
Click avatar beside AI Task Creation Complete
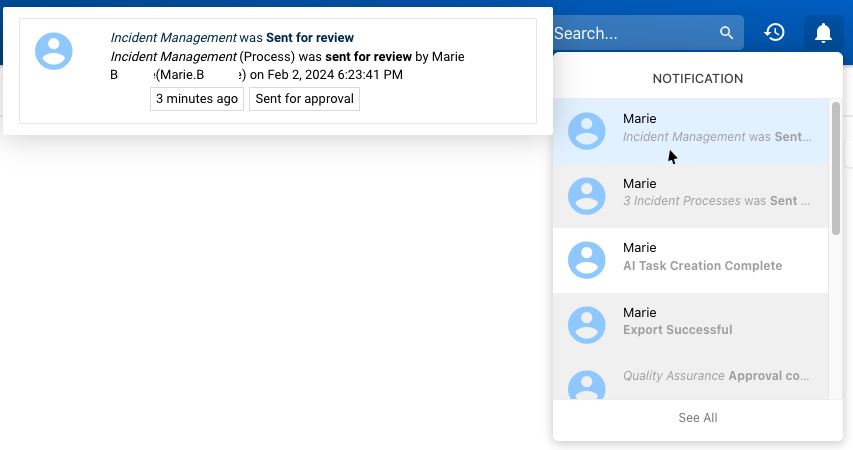click(587, 259)
